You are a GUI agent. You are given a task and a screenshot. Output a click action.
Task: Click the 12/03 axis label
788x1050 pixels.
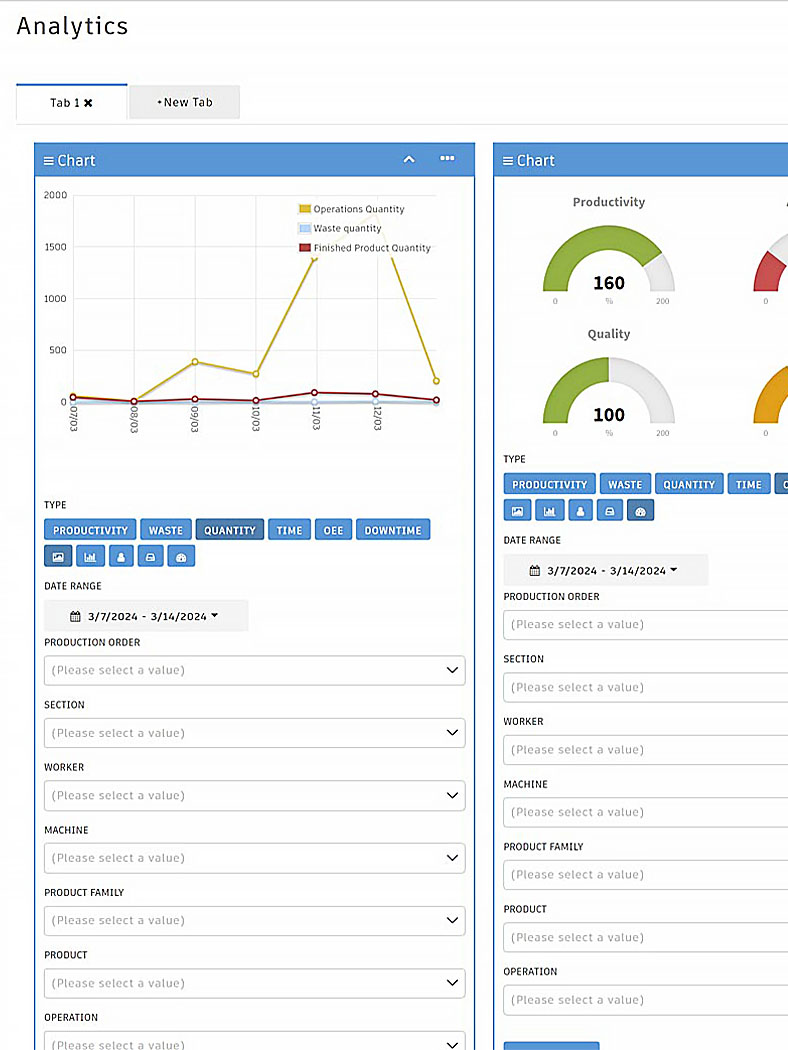click(377, 419)
